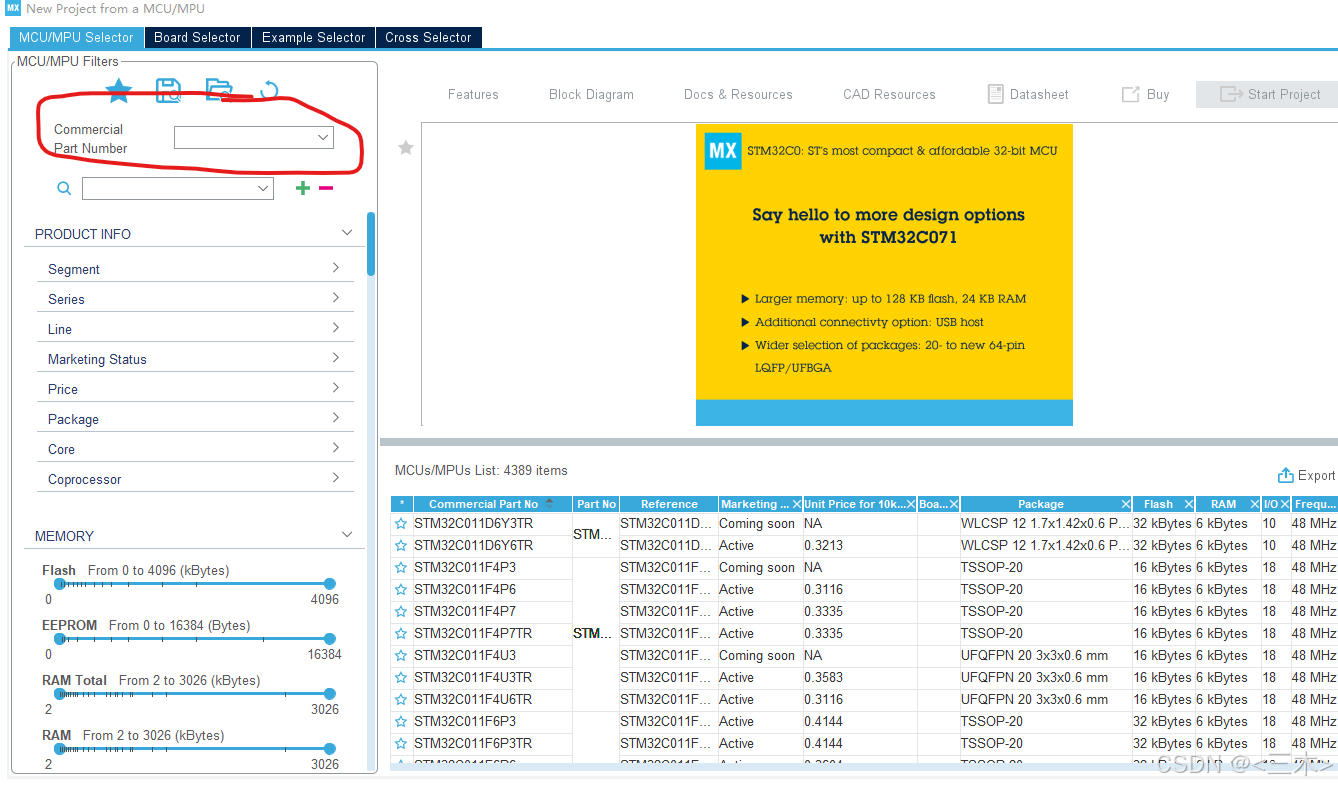Sort by Commercial Part No column
Viewport: 1338px width, 786px height.
coord(491,504)
